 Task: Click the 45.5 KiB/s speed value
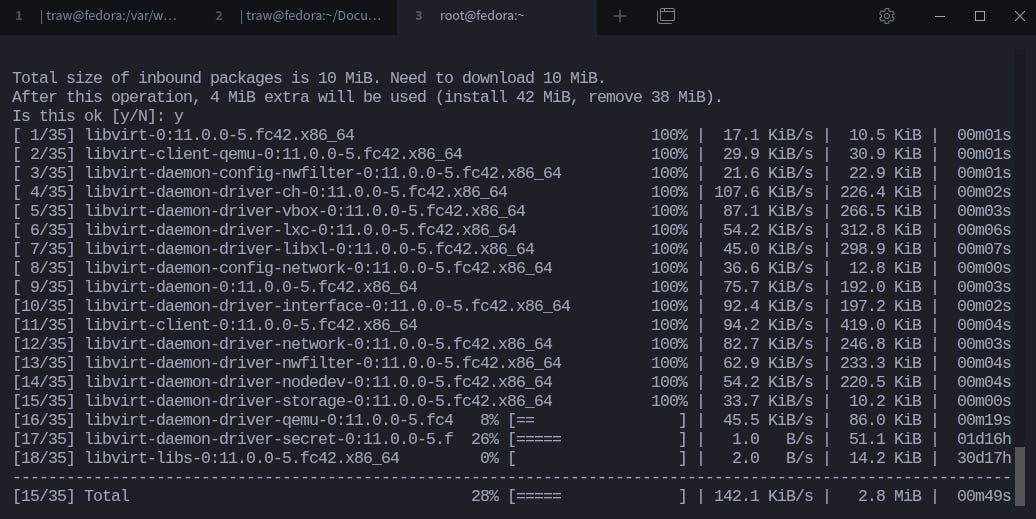click(x=768, y=420)
